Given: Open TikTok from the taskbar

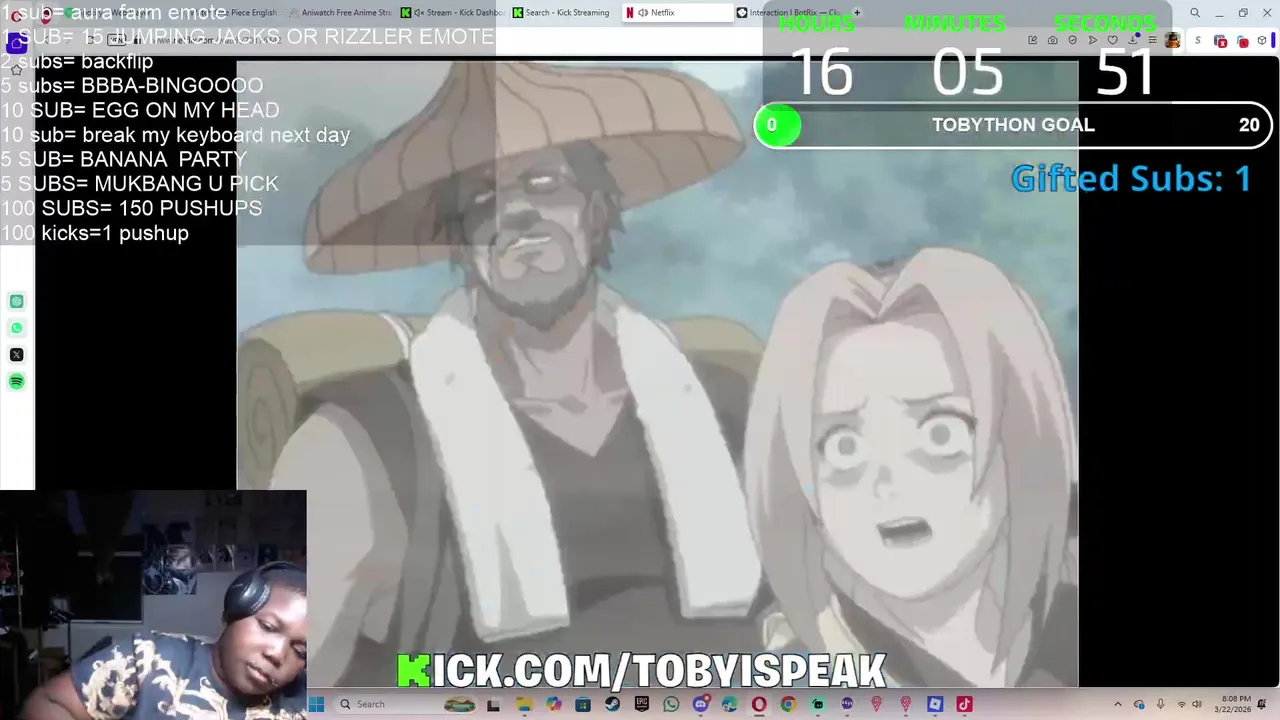Looking at the screenshot, I should 964,705.
